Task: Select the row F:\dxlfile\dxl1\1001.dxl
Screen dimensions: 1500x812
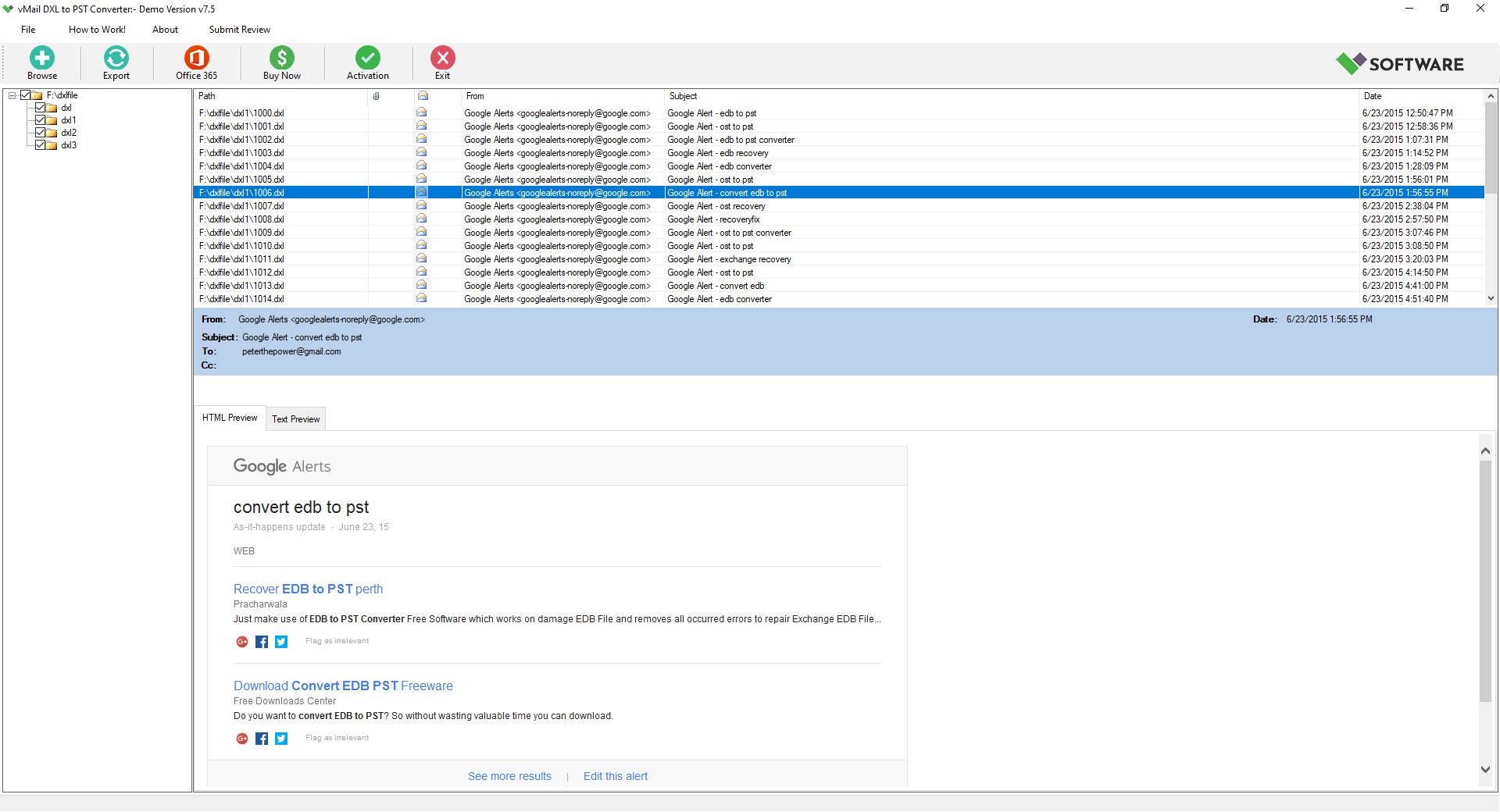Action: pyautogui.click(x=839, y=126)
